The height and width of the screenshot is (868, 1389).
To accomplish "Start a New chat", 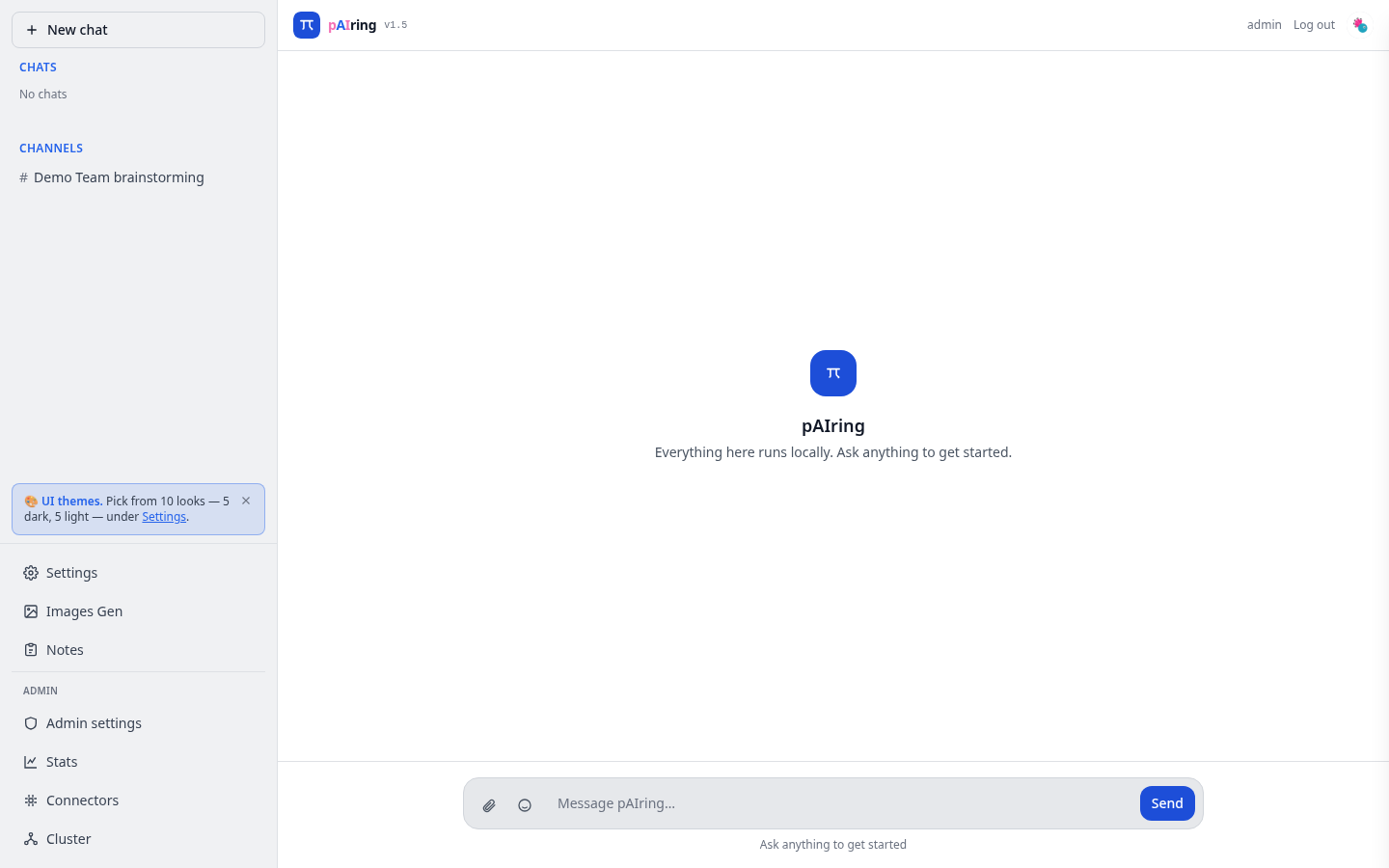I will click(x=138, y=30).
